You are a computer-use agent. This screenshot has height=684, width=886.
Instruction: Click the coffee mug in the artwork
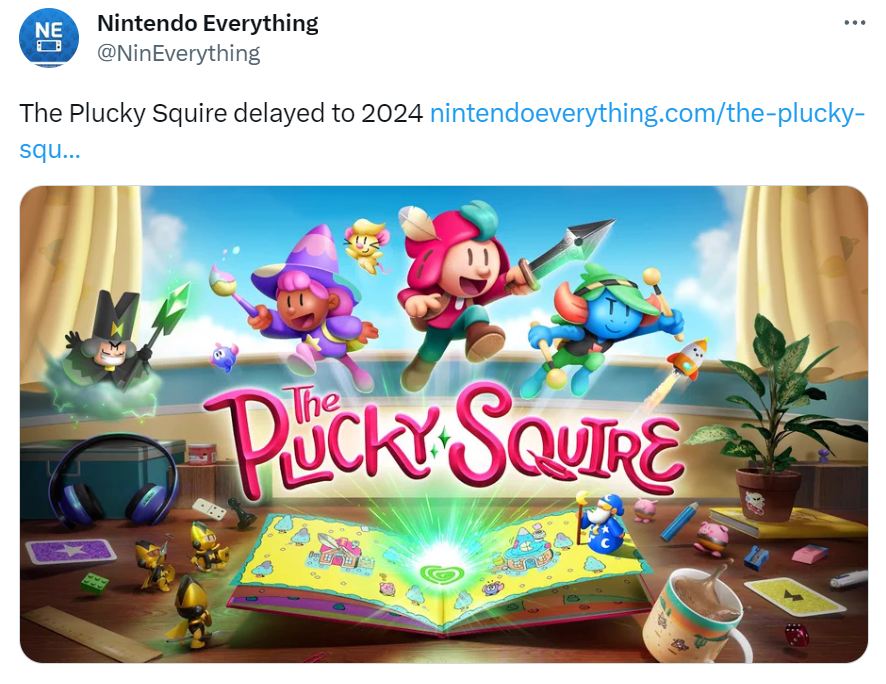pyautogui.click(x=701, y=614)
